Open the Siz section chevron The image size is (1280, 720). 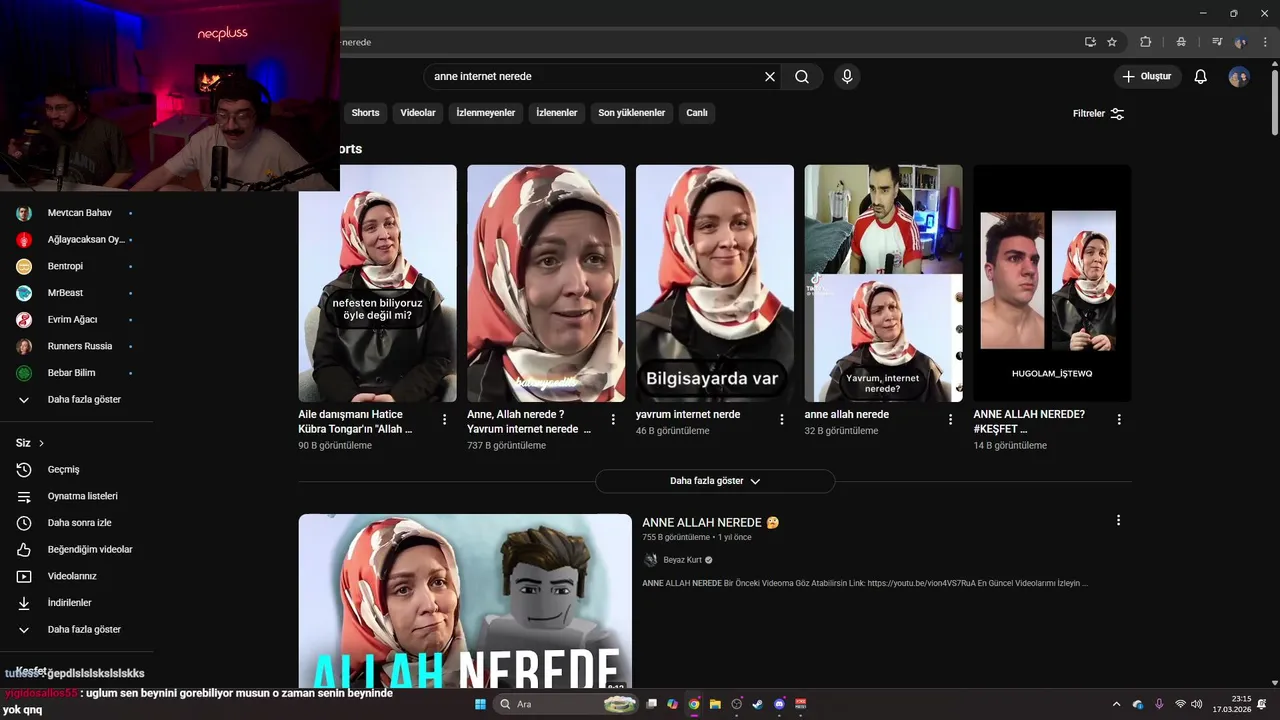click(x=41, y=443)
